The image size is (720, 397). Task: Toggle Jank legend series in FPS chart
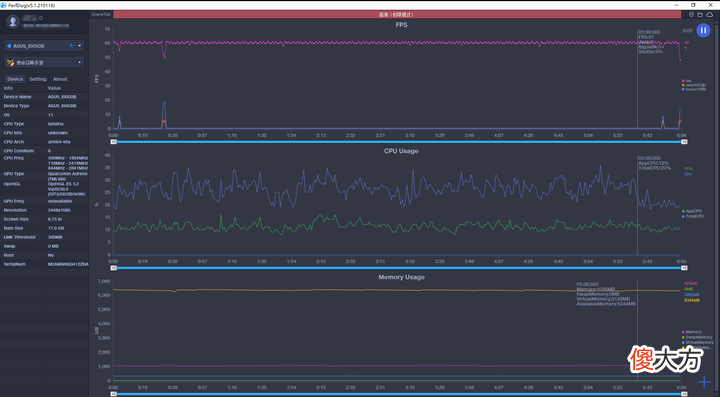point(694,85)
